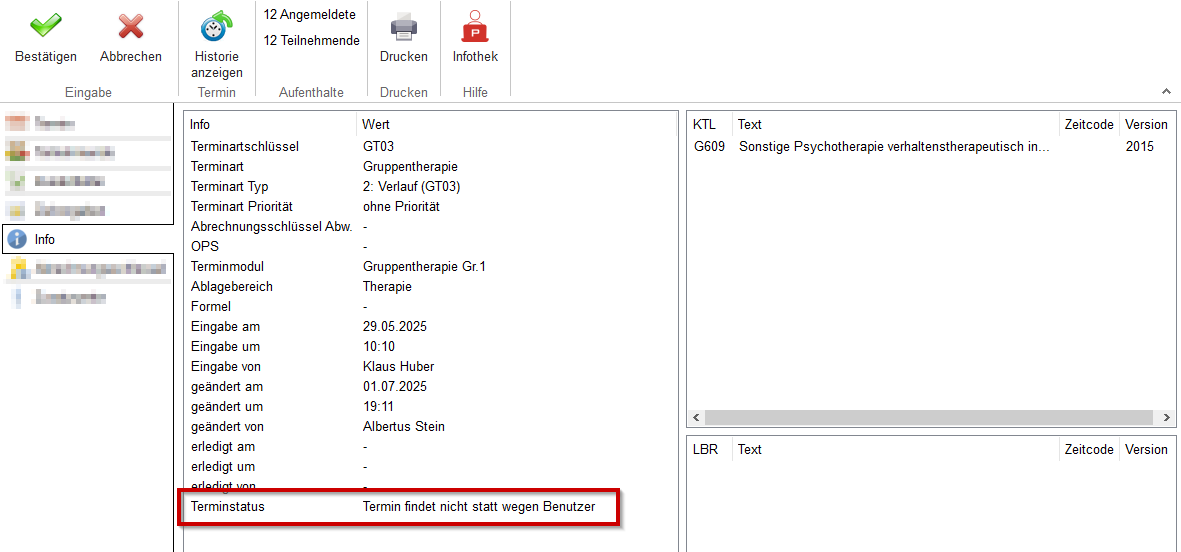
Task: Click the 12 Angemeldete label
Action: 310,14
